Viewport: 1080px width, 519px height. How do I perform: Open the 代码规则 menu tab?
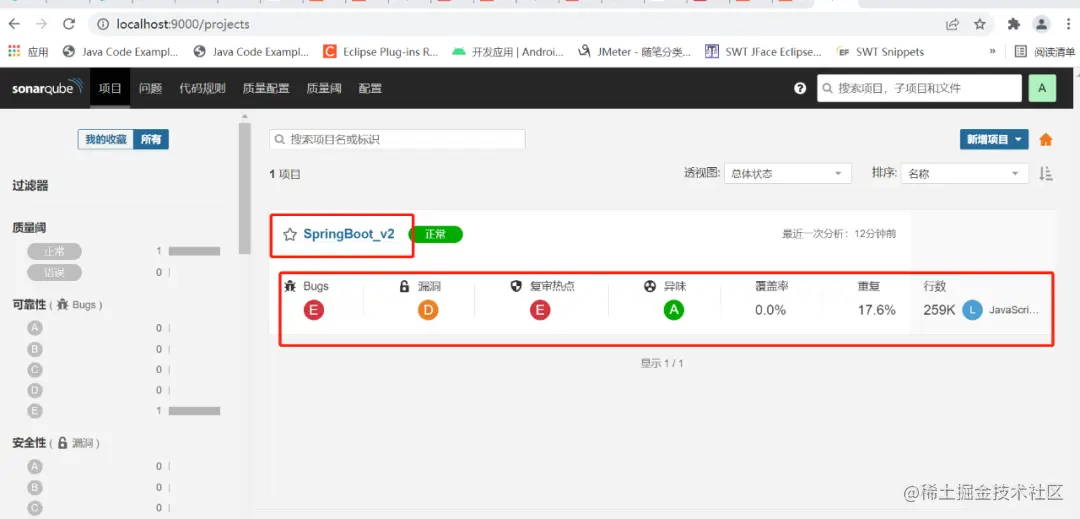202,88
